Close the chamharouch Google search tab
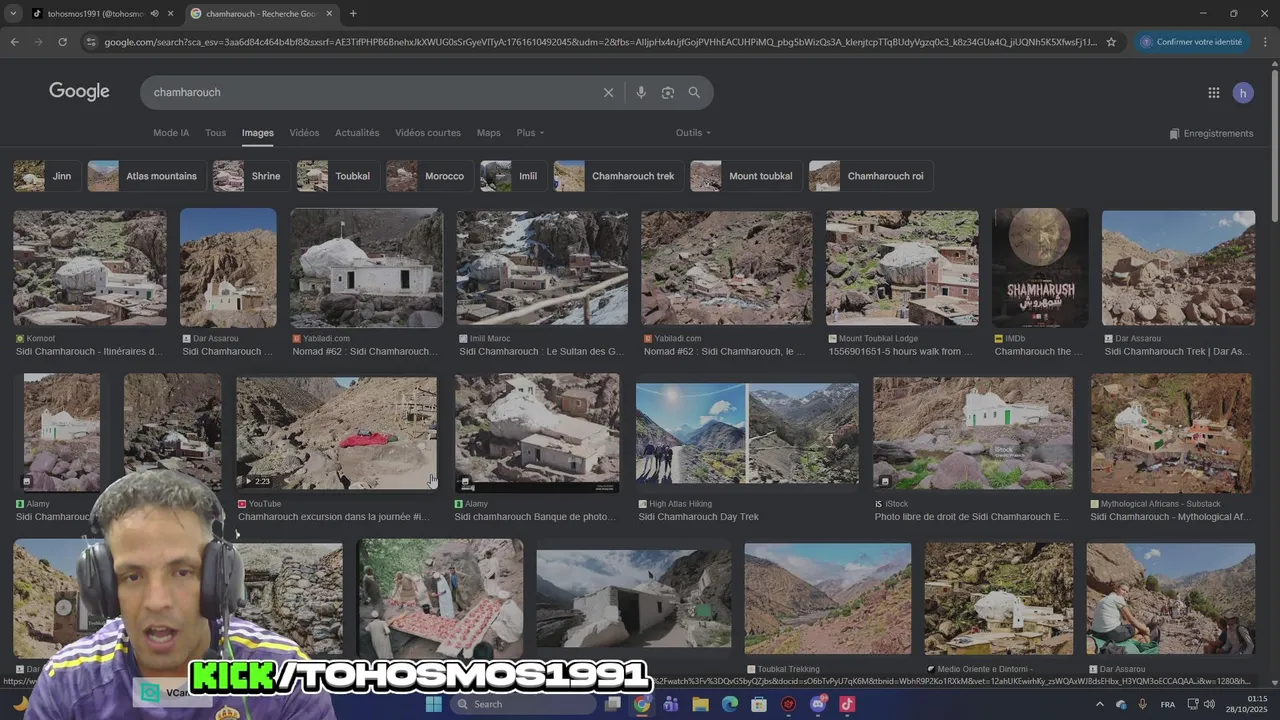Image resolution: width=1280 pixels, height=720 pixels. click(x=329, y=13)
